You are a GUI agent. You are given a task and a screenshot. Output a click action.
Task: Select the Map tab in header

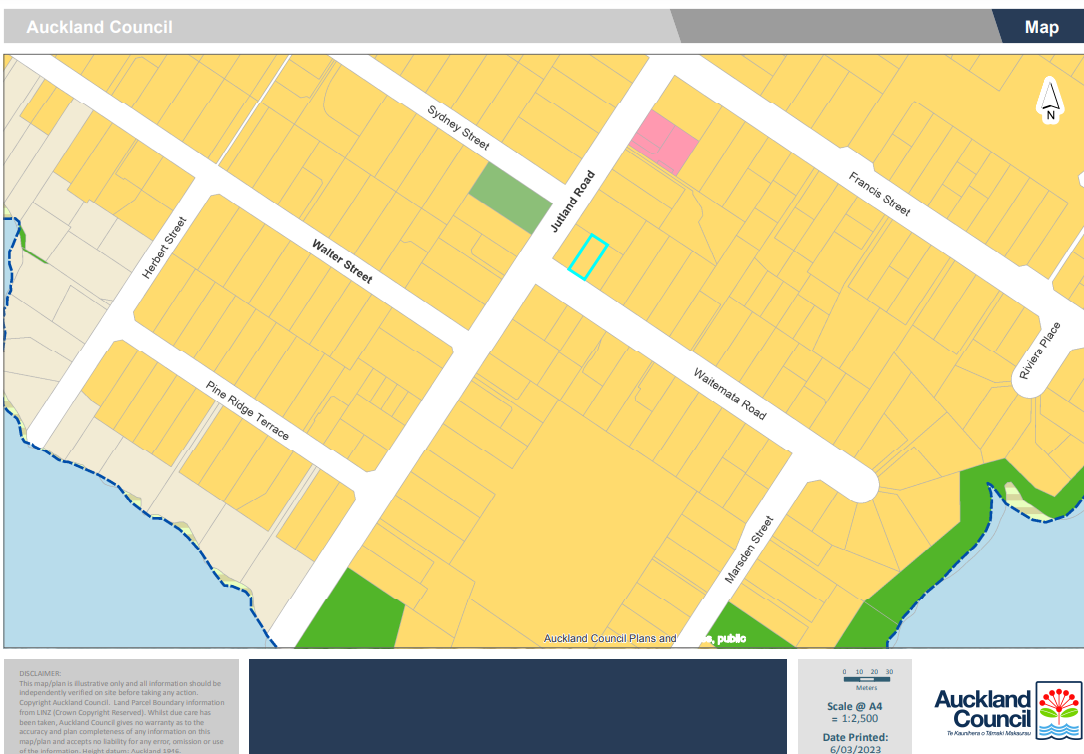point(1041,27)
